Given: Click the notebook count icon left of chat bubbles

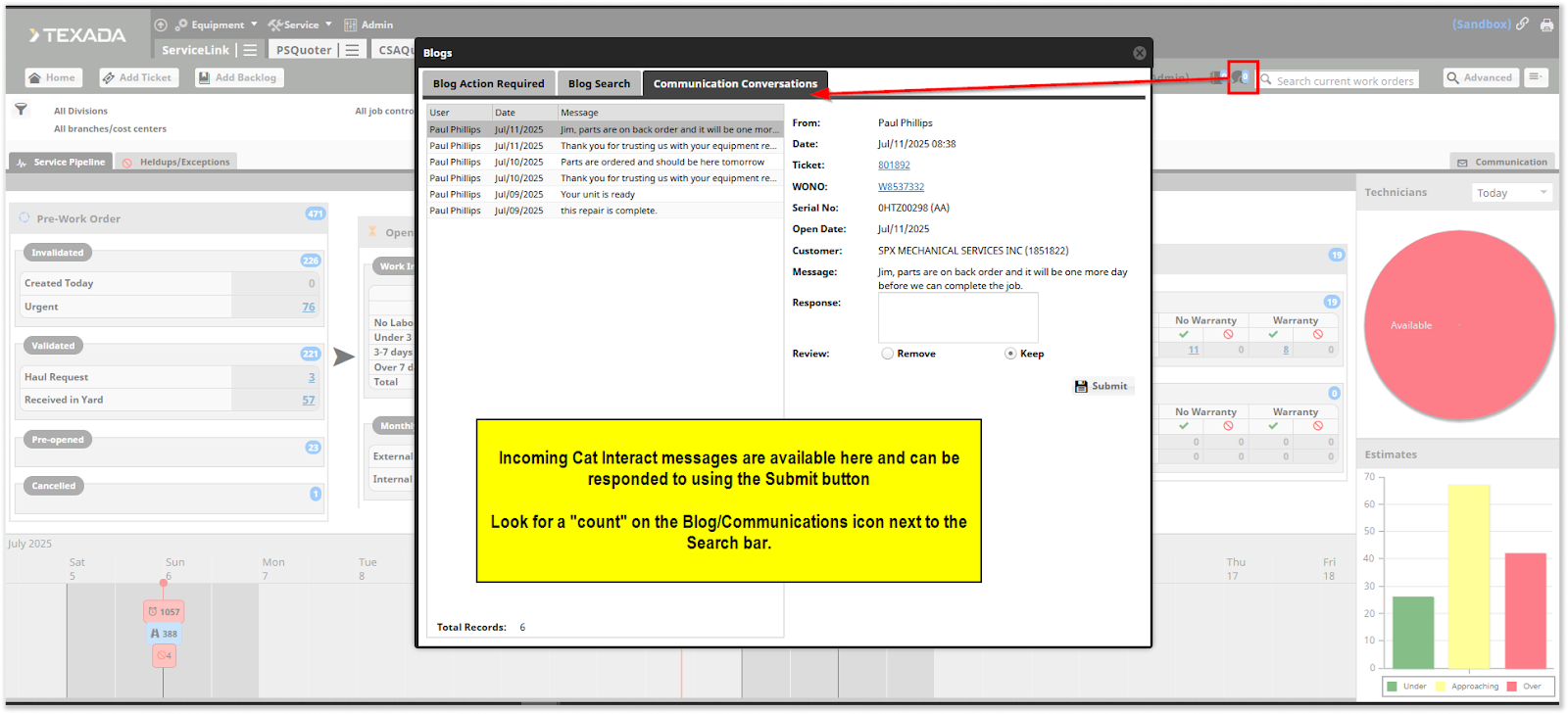Looking at the screenshot, I should click(x=1216, y=77).
